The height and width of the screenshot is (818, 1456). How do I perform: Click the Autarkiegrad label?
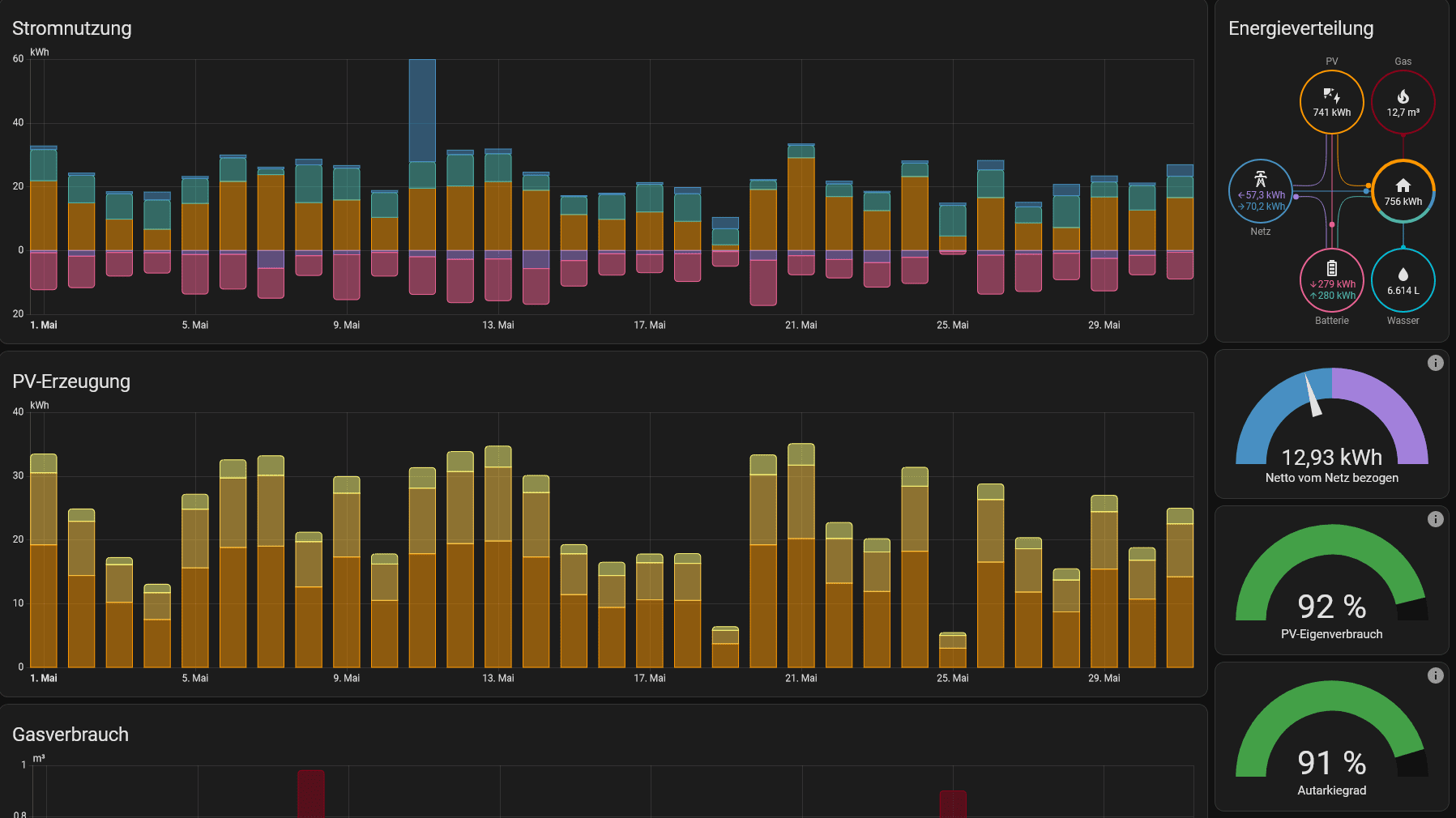click(1332, 790)
